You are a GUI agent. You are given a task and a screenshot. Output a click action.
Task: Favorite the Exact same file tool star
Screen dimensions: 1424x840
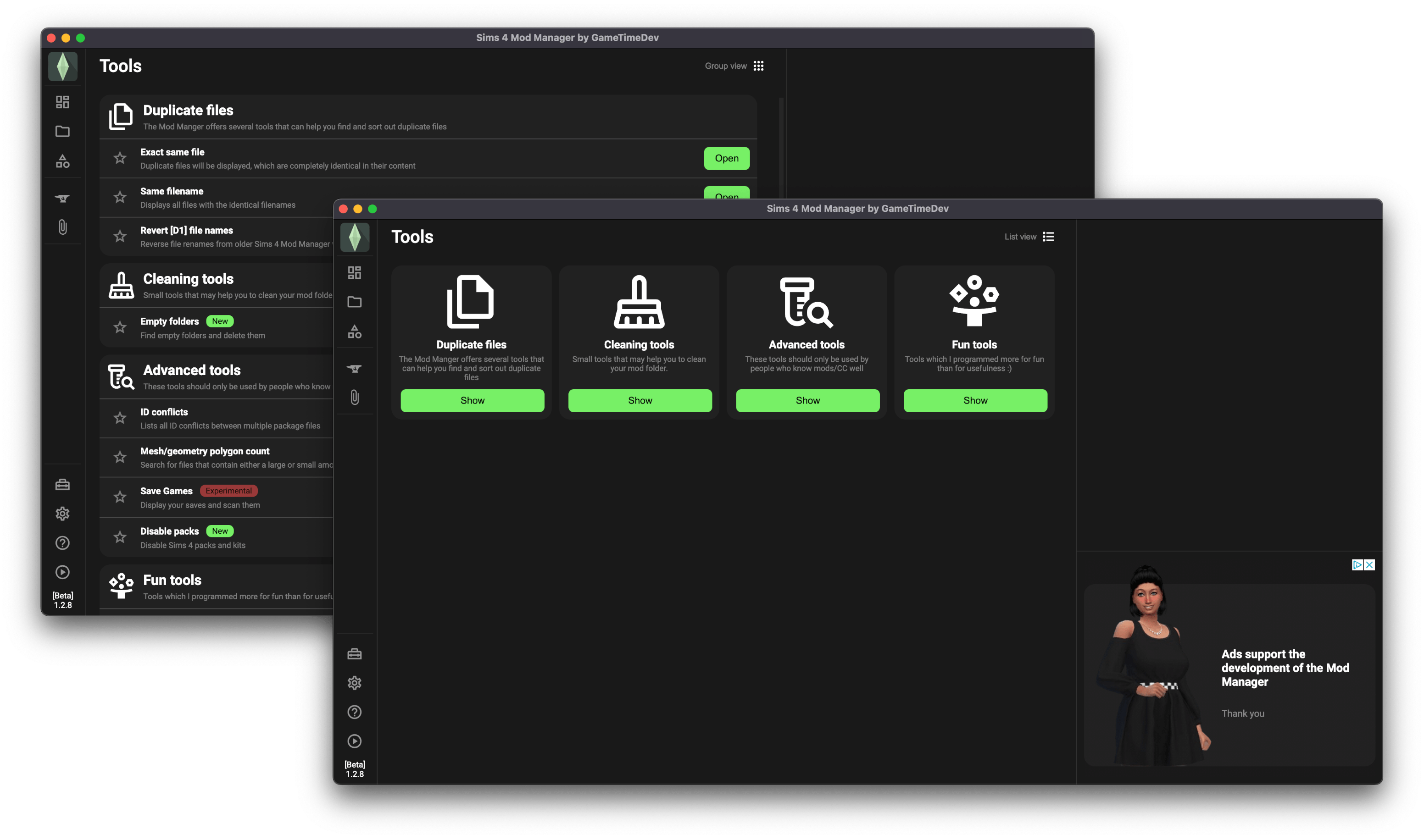[x=119, y=158]
